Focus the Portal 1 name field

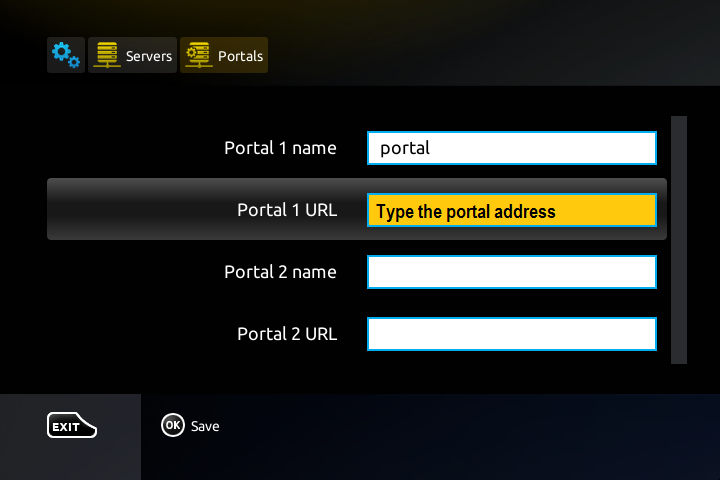coord(511,148)
